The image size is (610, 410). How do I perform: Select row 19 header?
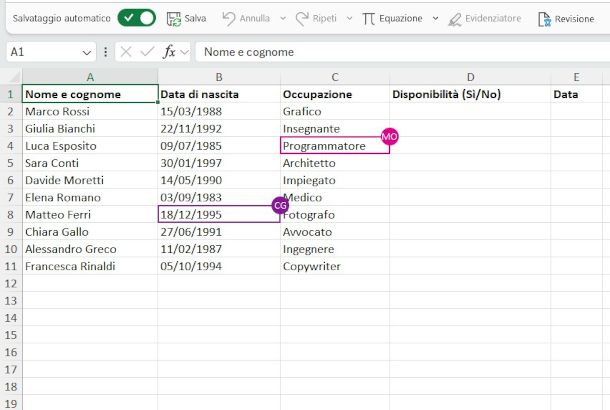pos(11,403)
